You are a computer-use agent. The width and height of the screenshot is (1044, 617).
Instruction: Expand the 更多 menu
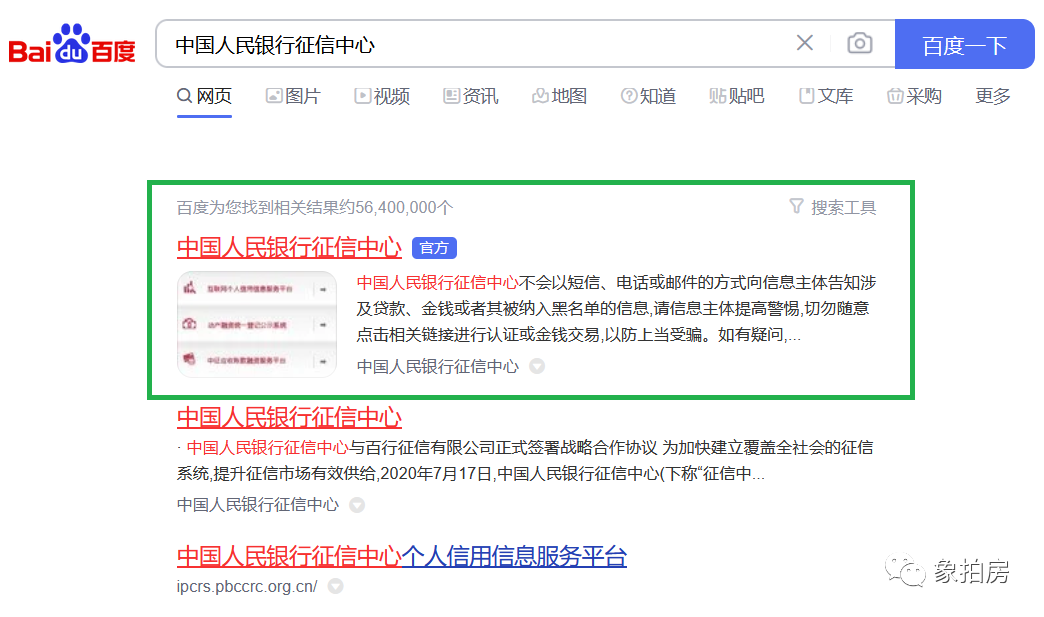click(993, 97)
